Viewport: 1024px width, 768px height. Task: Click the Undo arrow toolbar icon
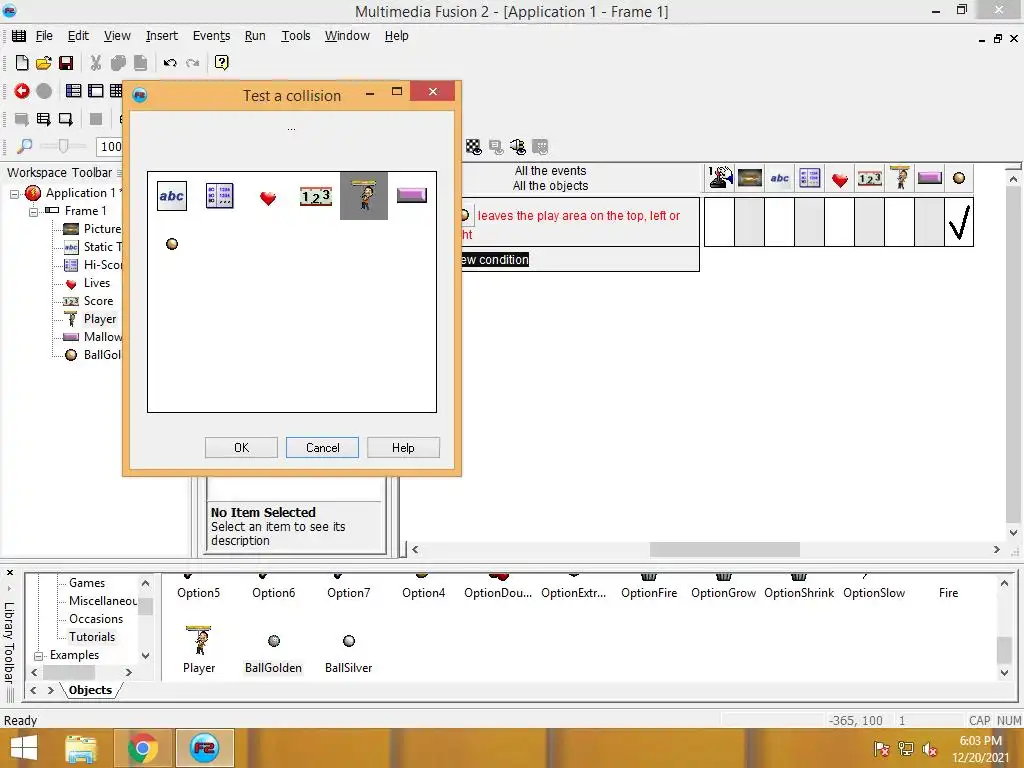tap(170, 63)
